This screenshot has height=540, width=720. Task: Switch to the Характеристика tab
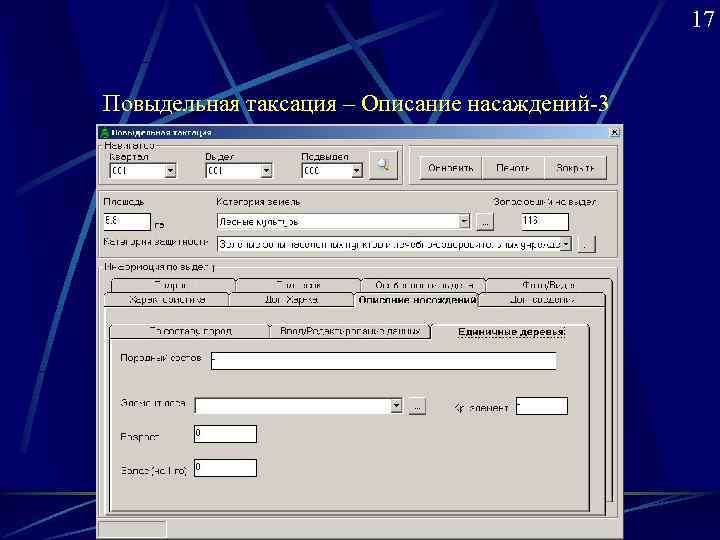coord(167,300)
